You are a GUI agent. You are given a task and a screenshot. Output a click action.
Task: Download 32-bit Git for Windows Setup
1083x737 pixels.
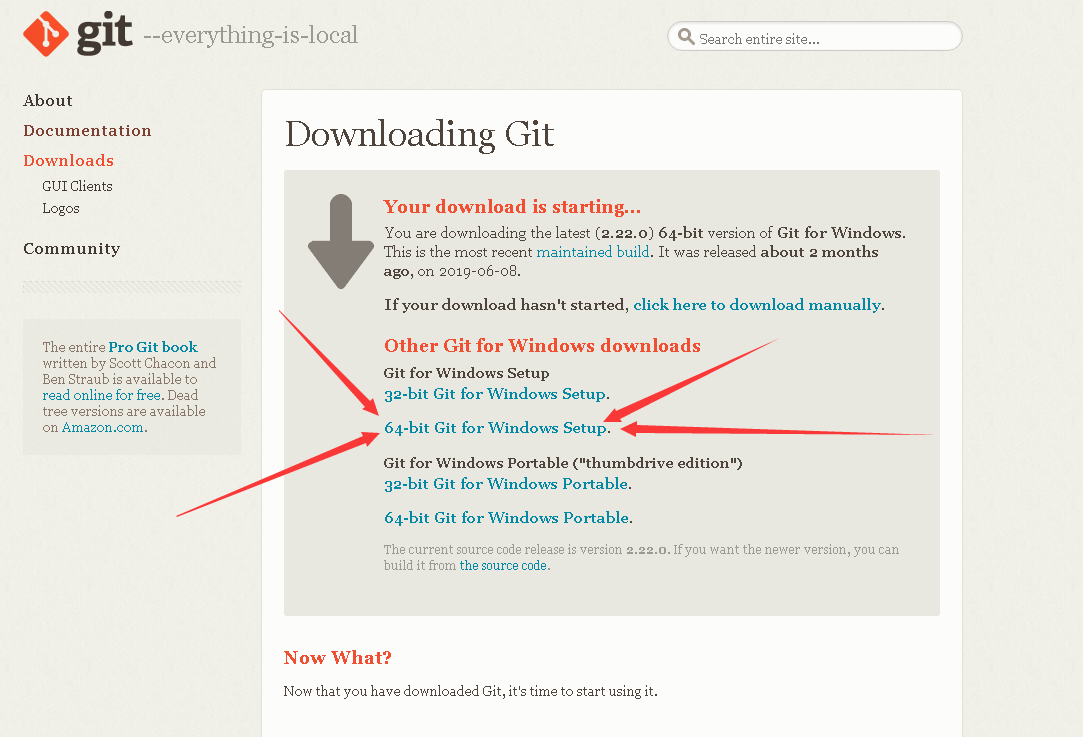495,394
